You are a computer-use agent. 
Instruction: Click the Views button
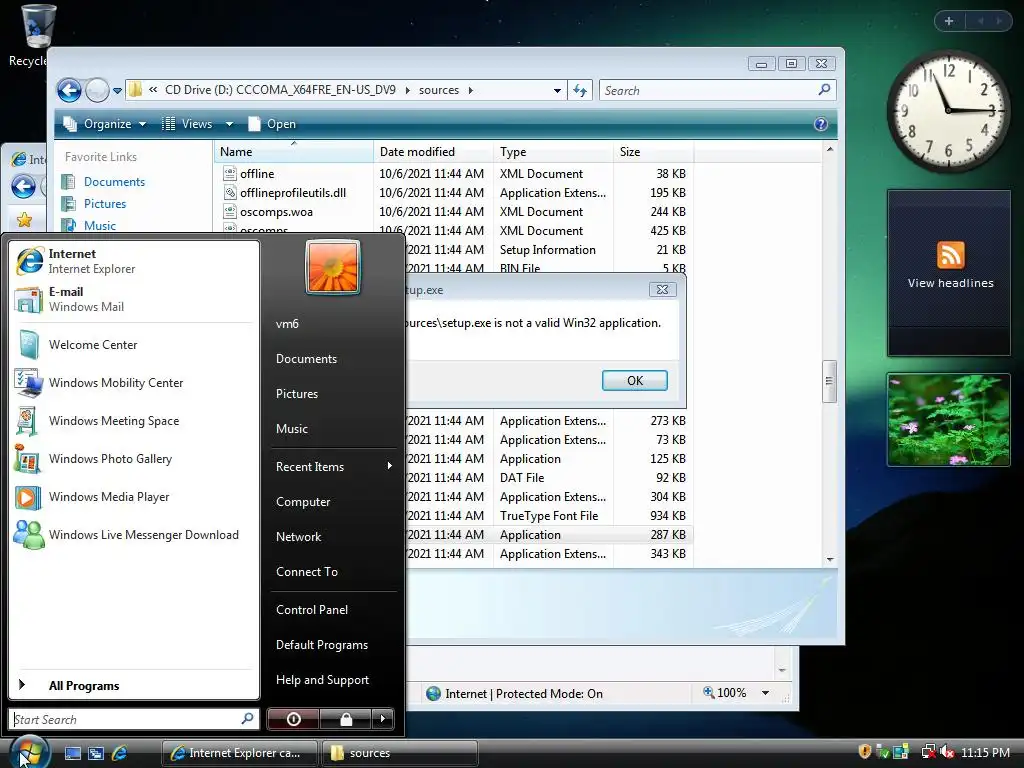click(x=187, y=124)
